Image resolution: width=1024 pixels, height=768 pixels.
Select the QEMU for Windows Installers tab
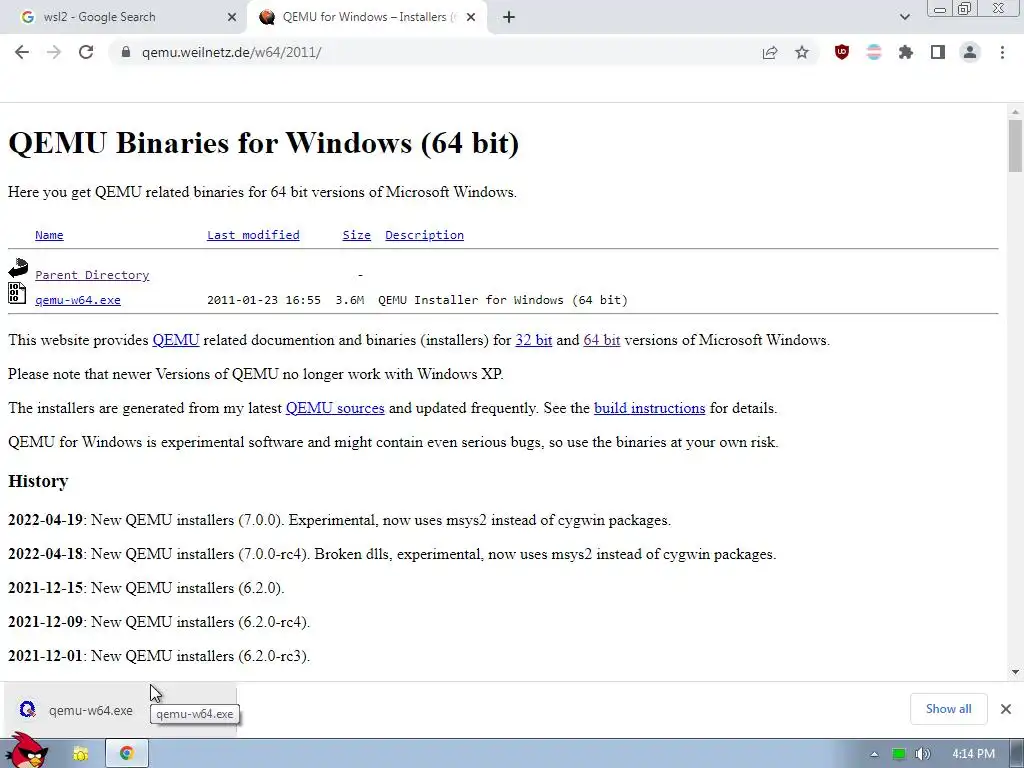[369, 17]
